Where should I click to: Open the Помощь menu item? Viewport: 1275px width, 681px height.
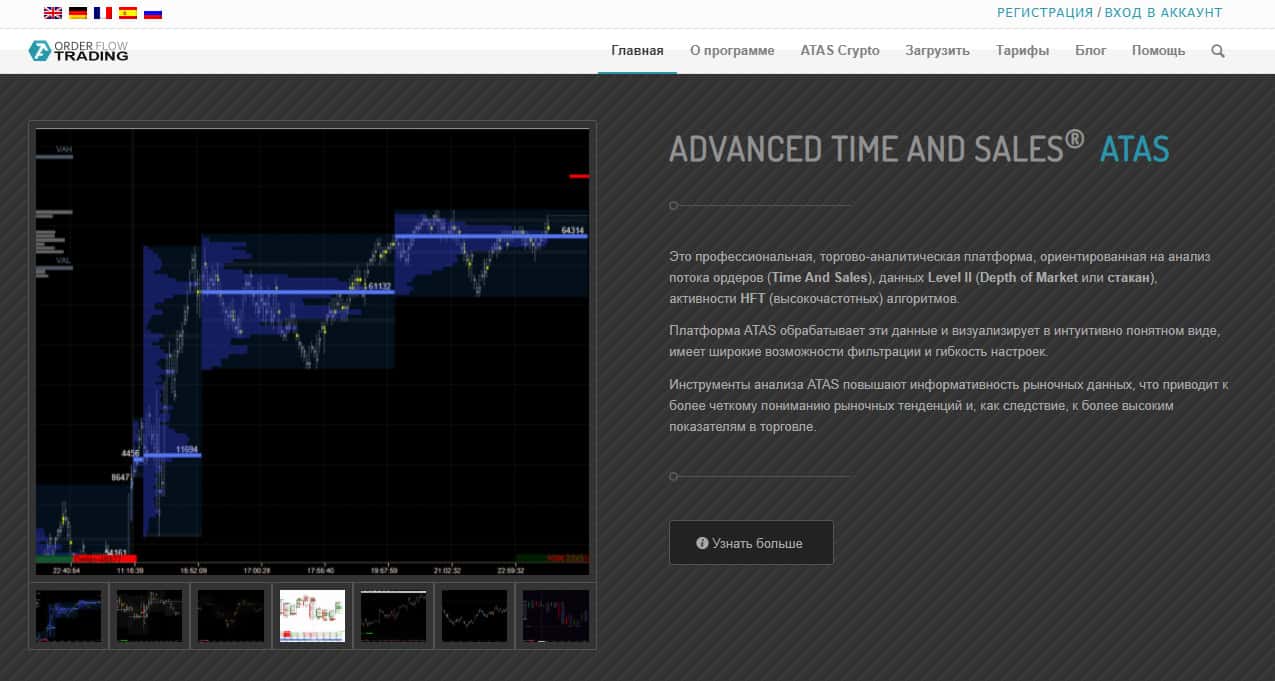coord(1158,51)
